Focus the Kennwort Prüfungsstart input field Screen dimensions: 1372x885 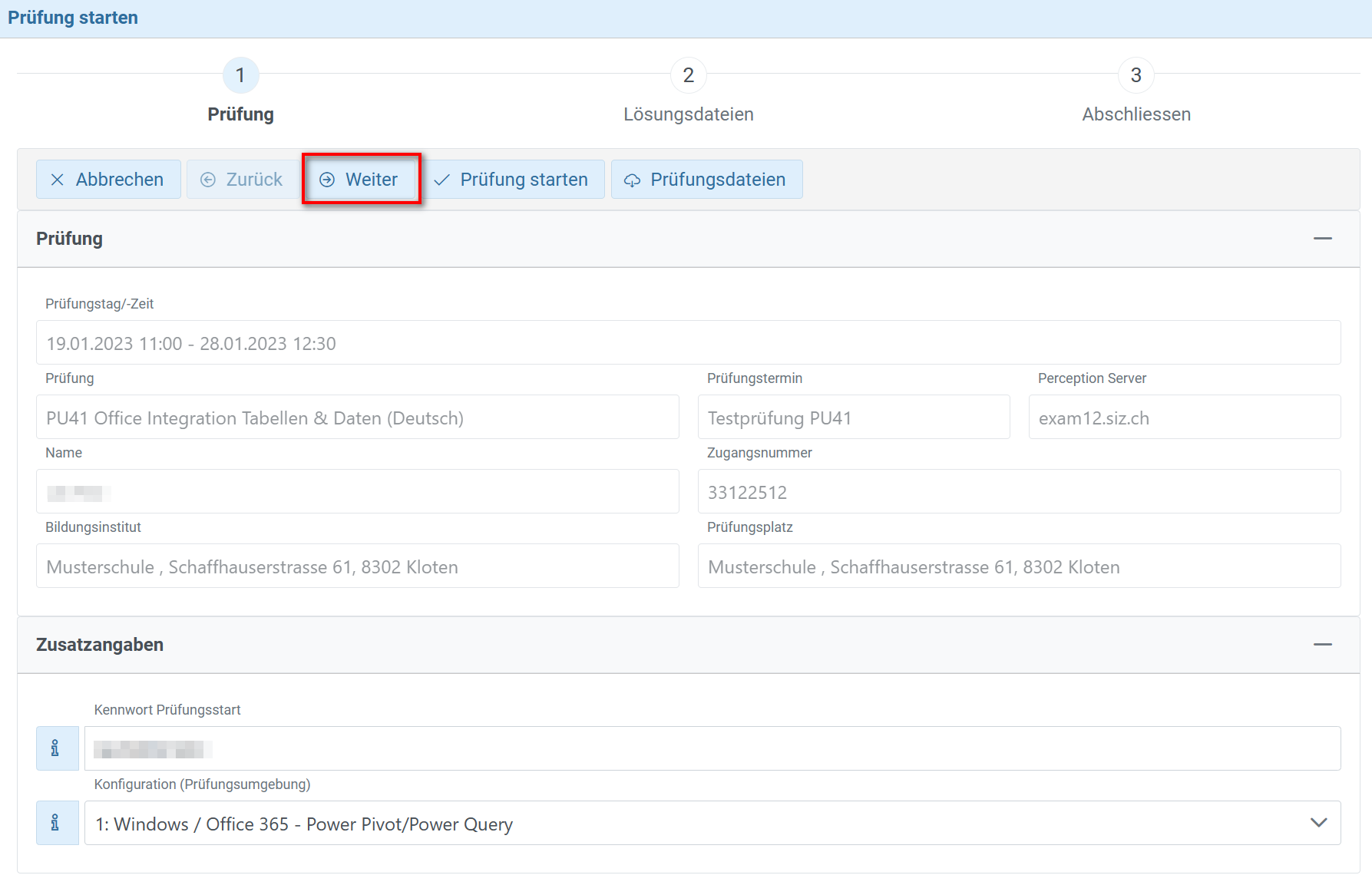[x=712, y=748]
